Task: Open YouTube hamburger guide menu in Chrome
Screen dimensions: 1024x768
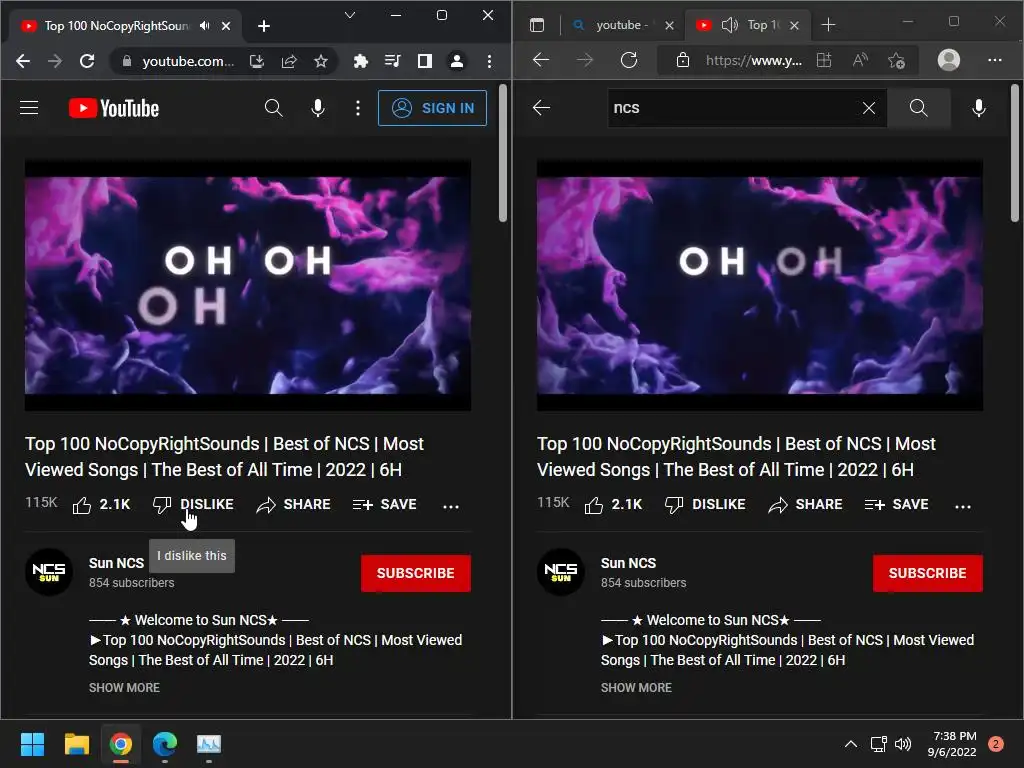Action: pyautogui.click(x=29, y=108)
